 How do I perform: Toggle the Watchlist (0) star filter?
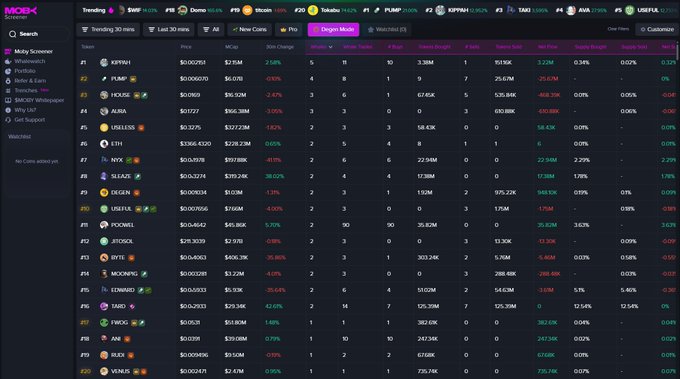coord(387,29)
